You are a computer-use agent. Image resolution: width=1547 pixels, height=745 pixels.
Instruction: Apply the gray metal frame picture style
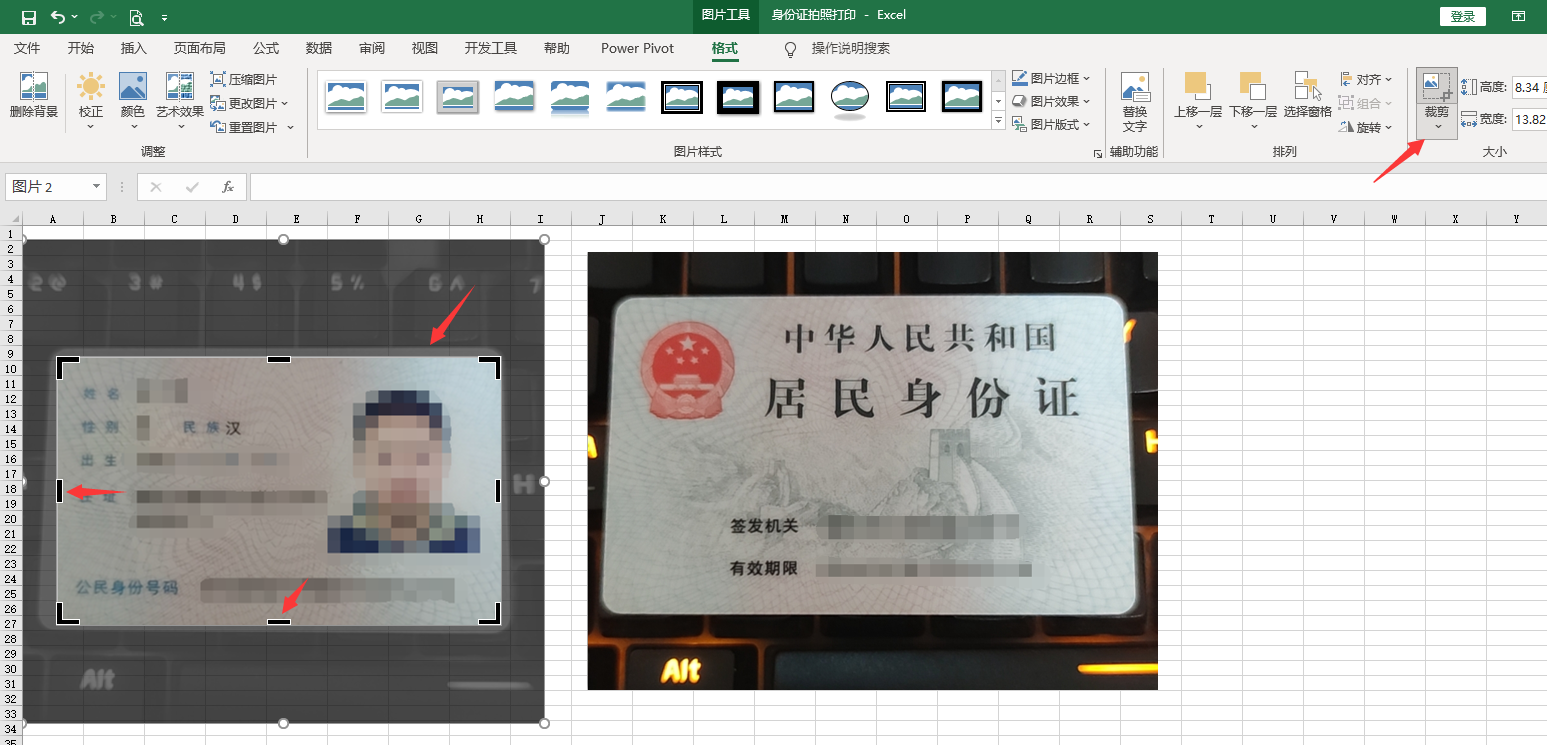pyautogui.click(x=458, y=97)
